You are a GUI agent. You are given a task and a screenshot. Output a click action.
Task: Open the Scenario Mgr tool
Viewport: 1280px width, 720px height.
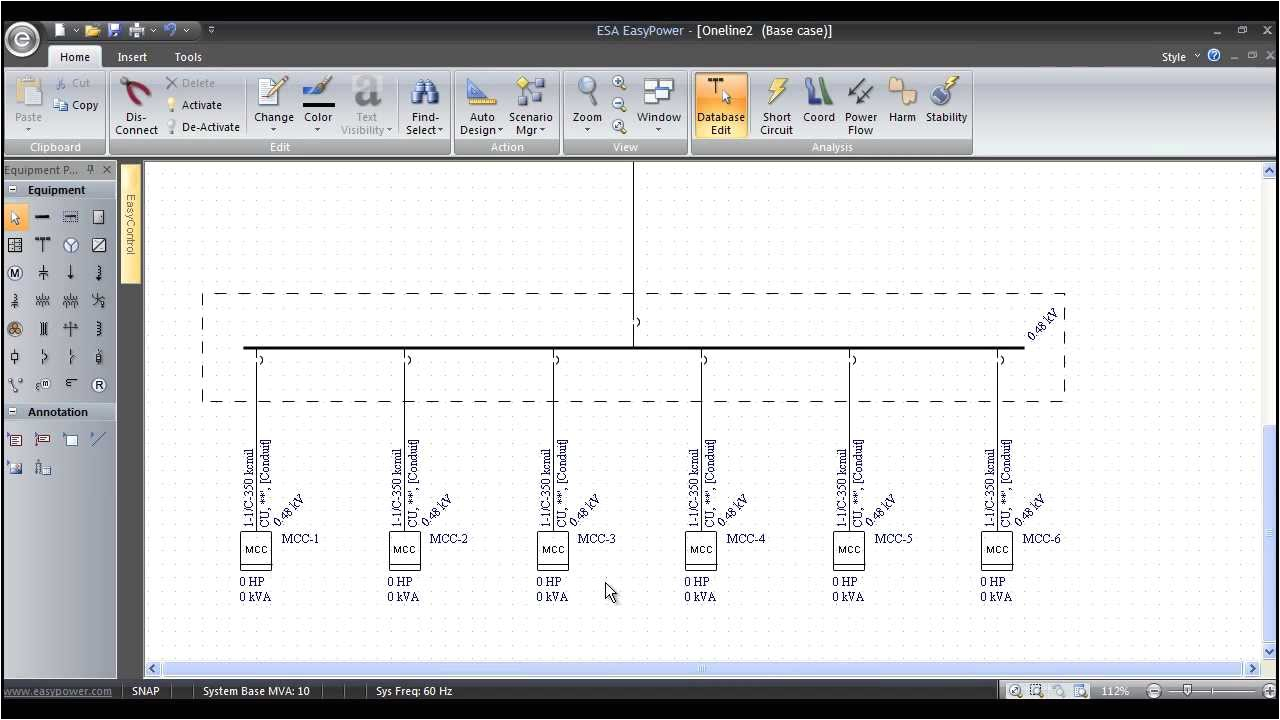(x=530, y=105)
